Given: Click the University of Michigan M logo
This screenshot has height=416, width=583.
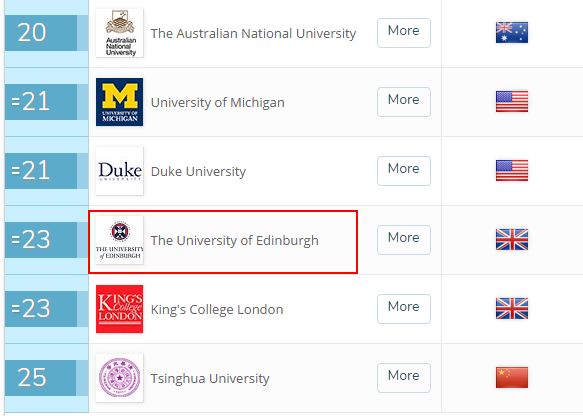Looking at the screenshot, I should [120, 102].
